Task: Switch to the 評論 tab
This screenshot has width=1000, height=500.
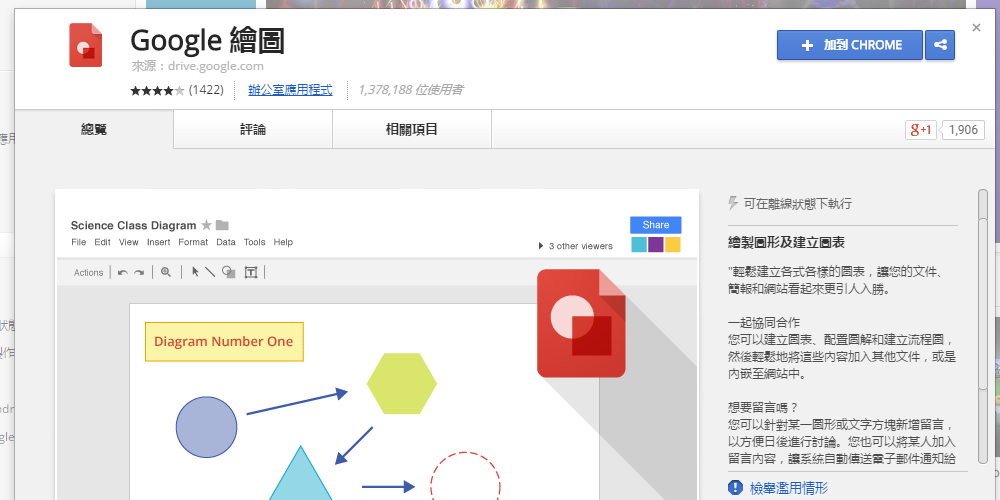Action: [x=253, y=129]
